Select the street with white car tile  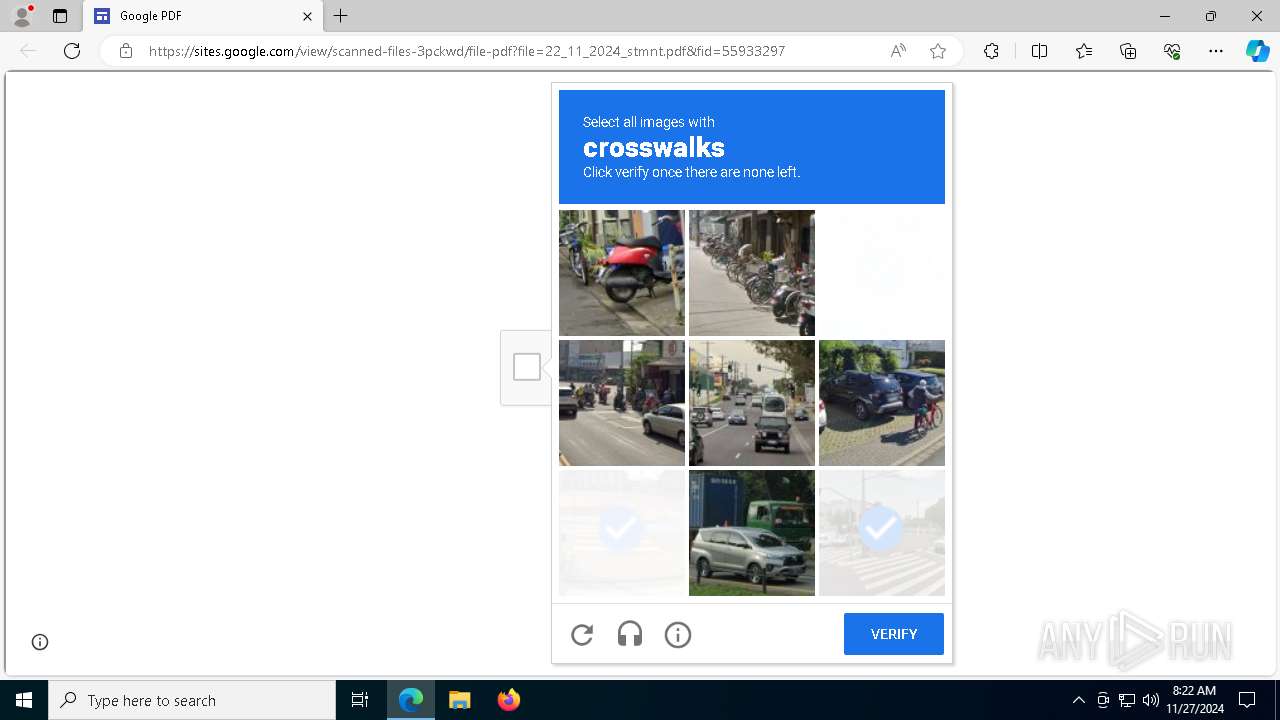click(x=622, y=403)
